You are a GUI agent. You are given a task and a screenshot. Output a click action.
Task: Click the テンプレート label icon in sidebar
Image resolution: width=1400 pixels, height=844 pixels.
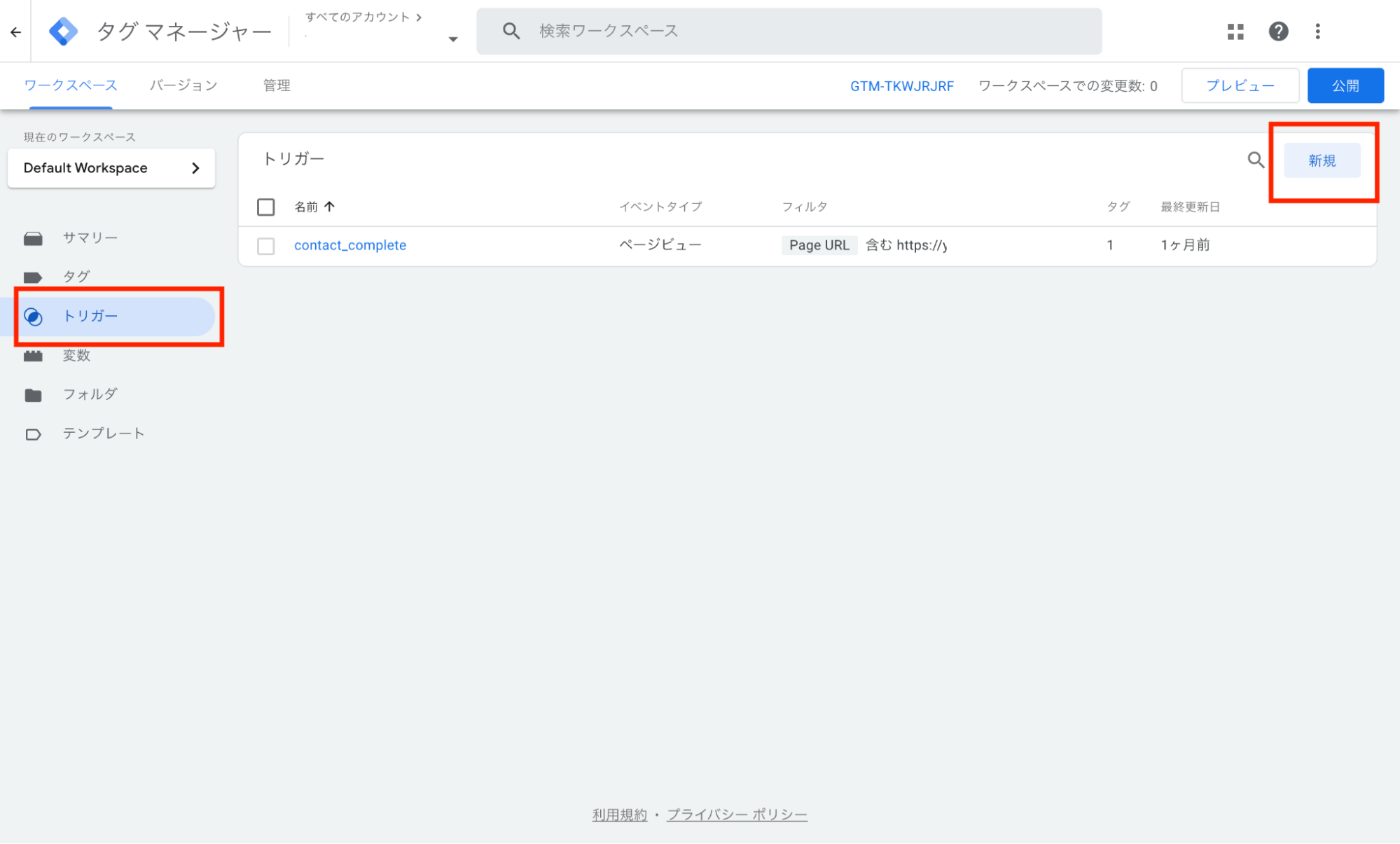(33, 434)
